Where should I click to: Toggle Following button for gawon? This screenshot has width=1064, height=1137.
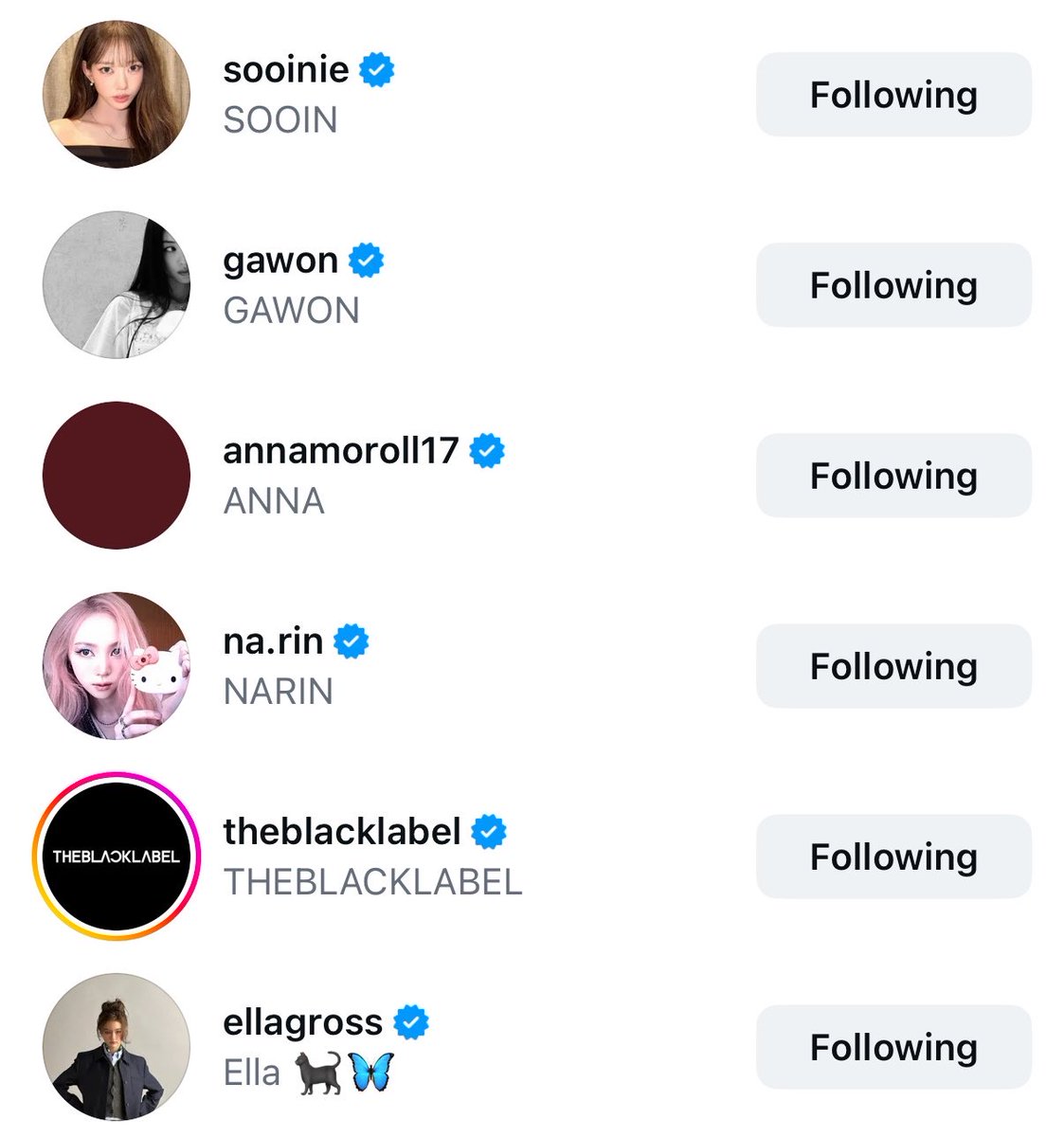[x=893, y=285]
